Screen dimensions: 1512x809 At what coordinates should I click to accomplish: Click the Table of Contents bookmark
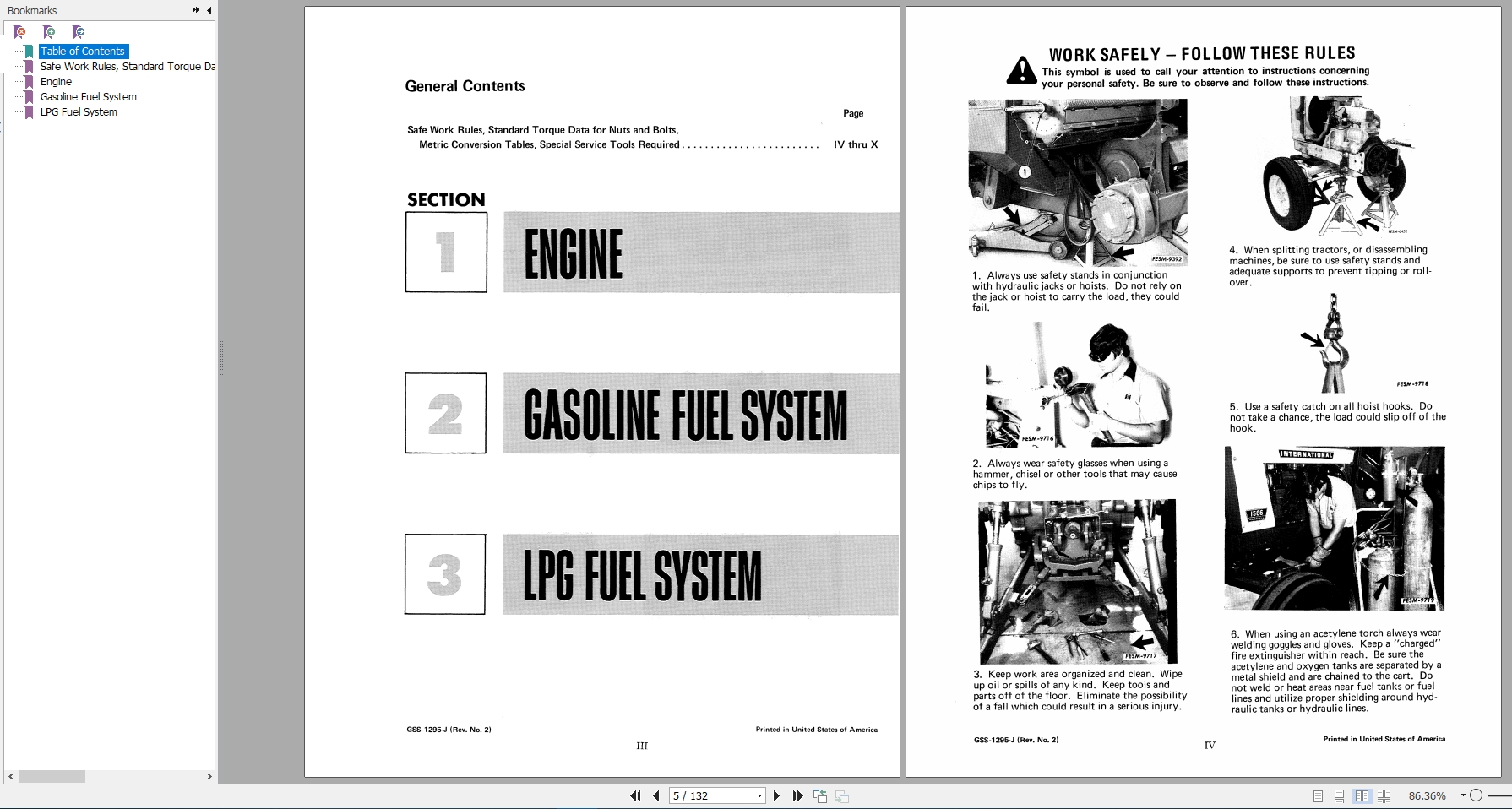tap(82, 51)
